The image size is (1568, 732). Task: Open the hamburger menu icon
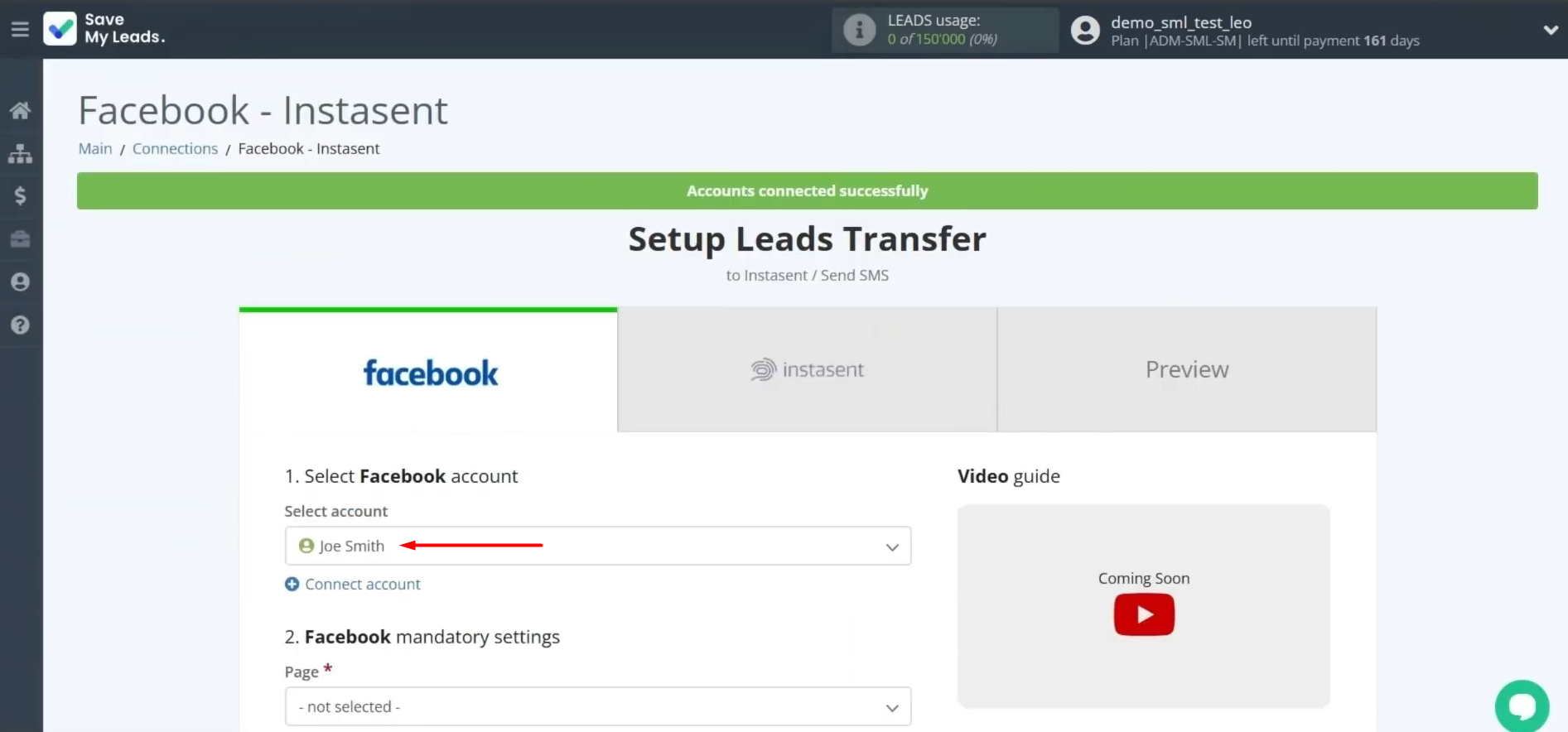20,30
